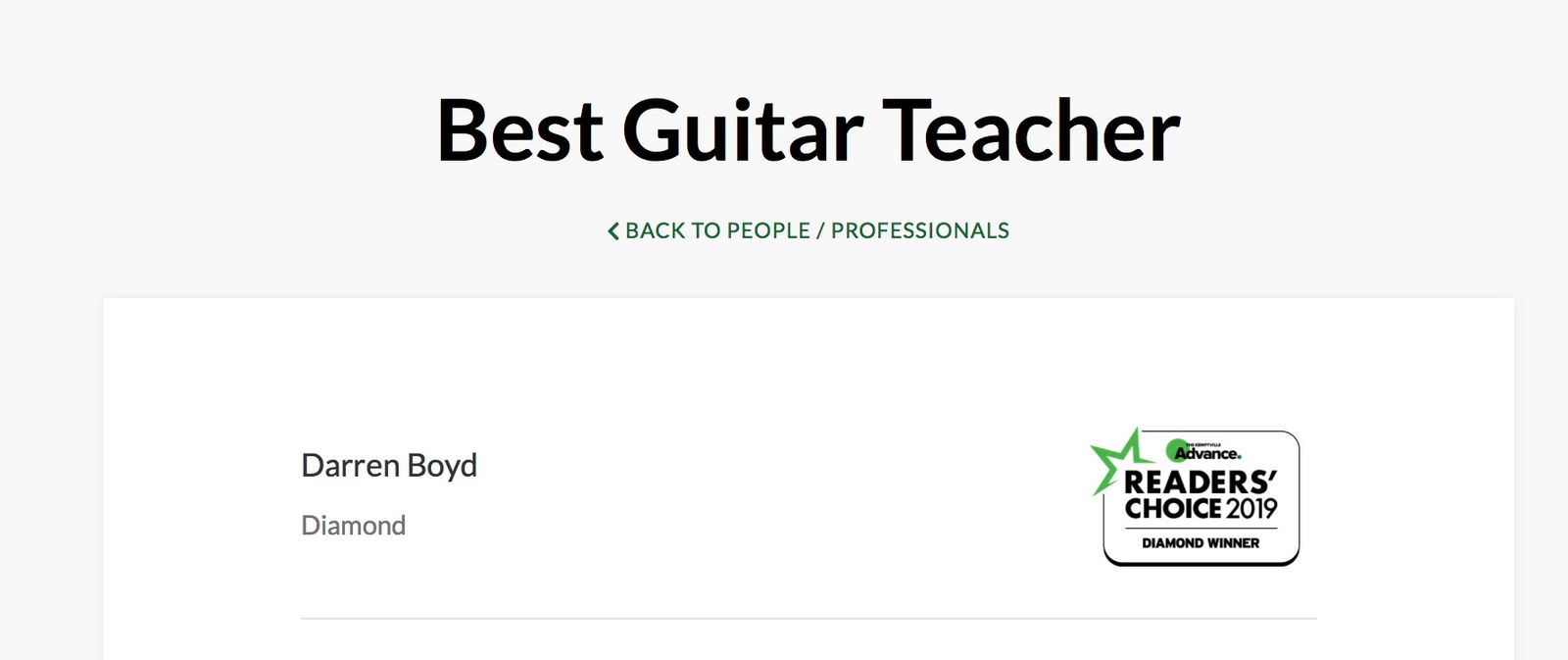
Task: Click the word Best in the title
Action: click(x=519, y=130)
